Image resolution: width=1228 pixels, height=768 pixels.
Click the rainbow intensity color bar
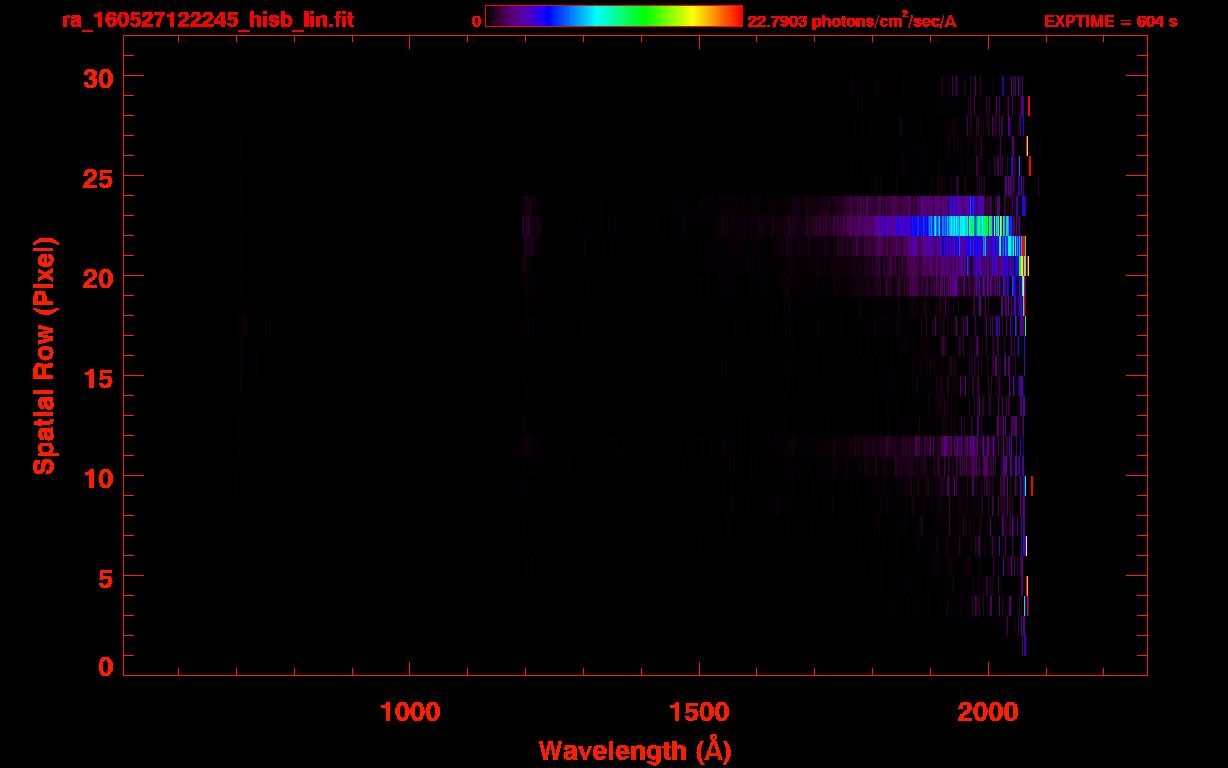tap(613, 17)
